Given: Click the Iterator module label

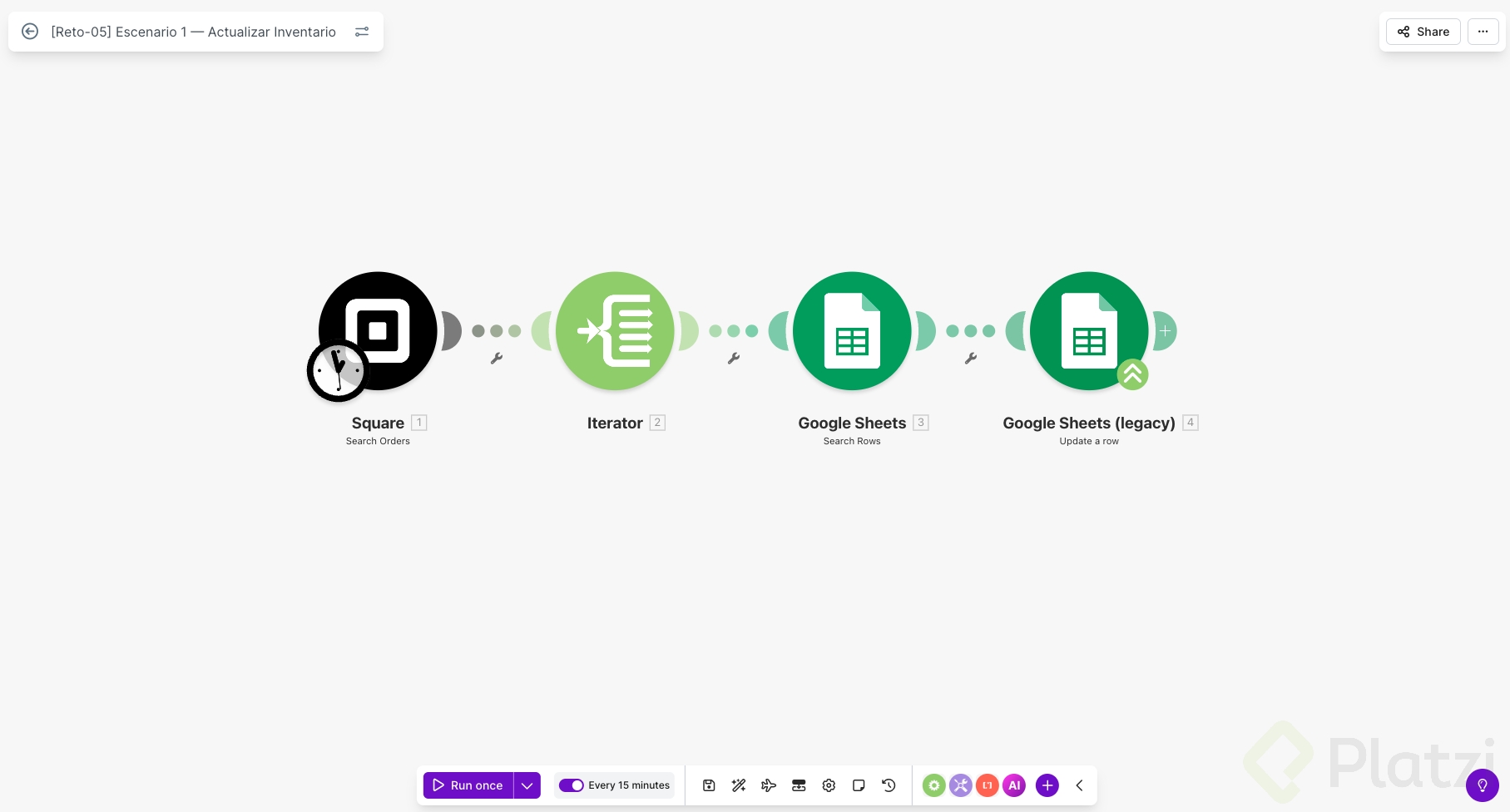Looking at the screenshot, I should (615, 423).
